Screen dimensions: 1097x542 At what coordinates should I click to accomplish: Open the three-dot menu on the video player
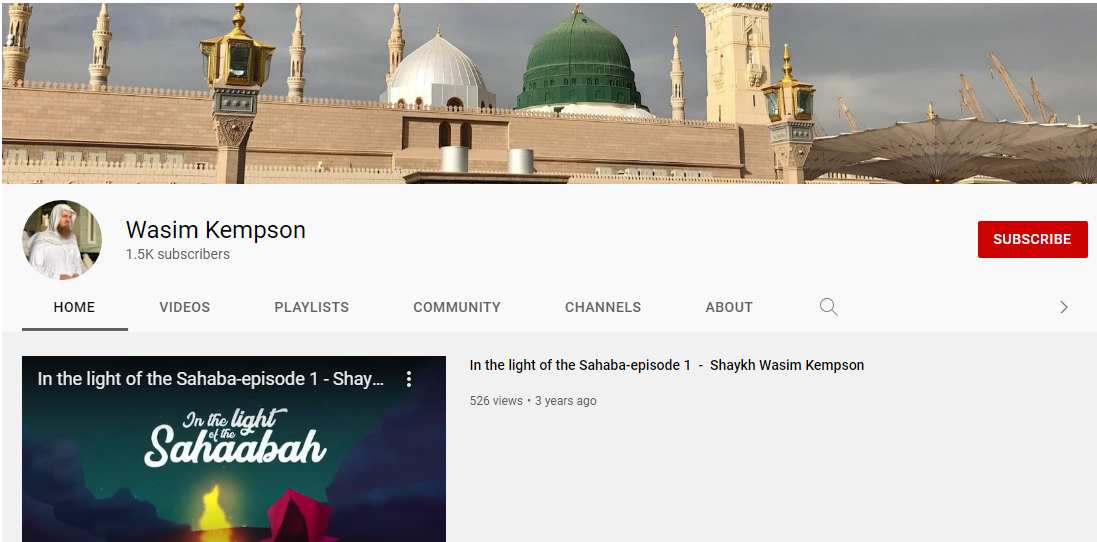[409, 379]
